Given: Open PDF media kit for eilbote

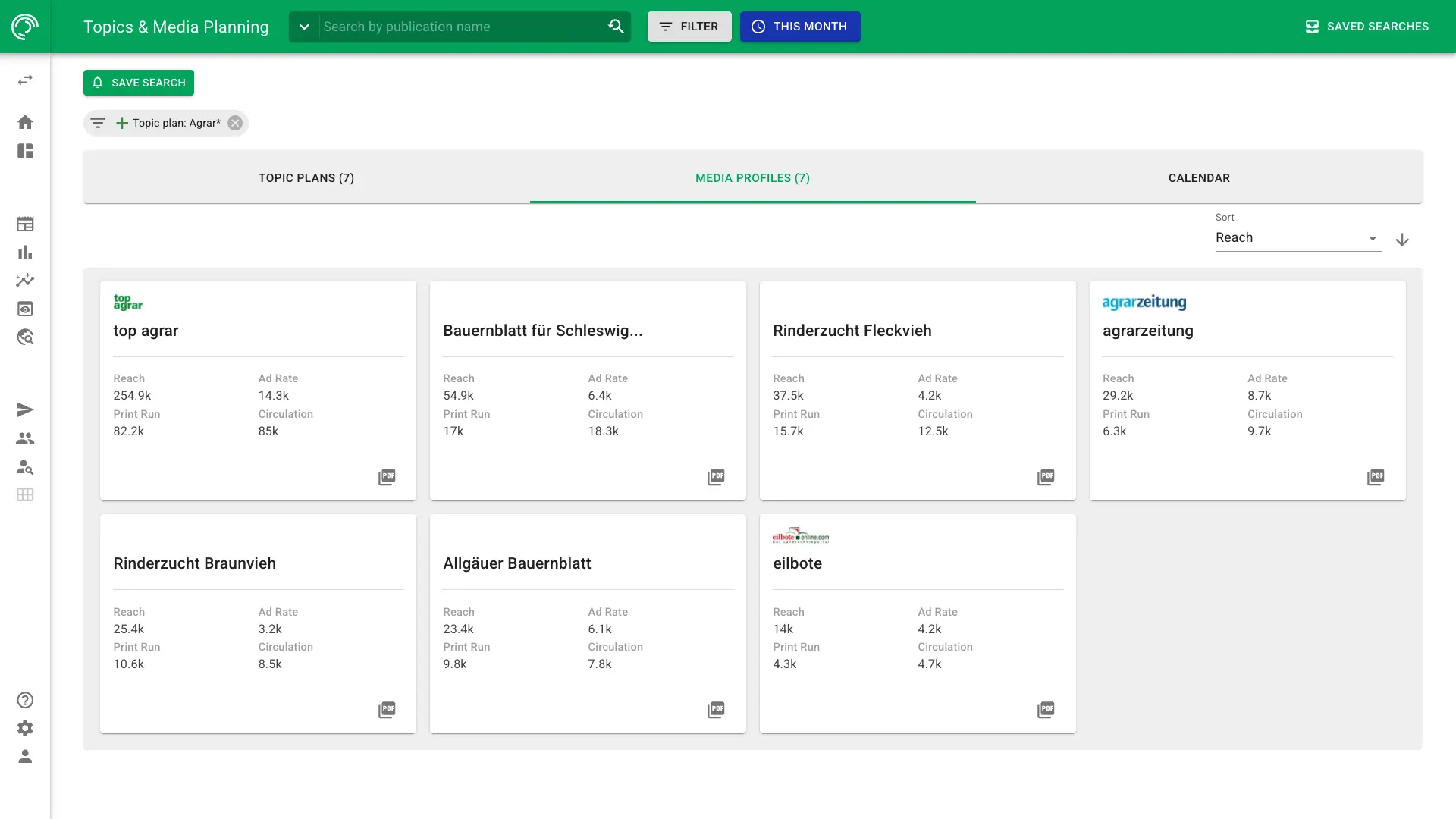Looking at the screenshot, I should 1046,710.
